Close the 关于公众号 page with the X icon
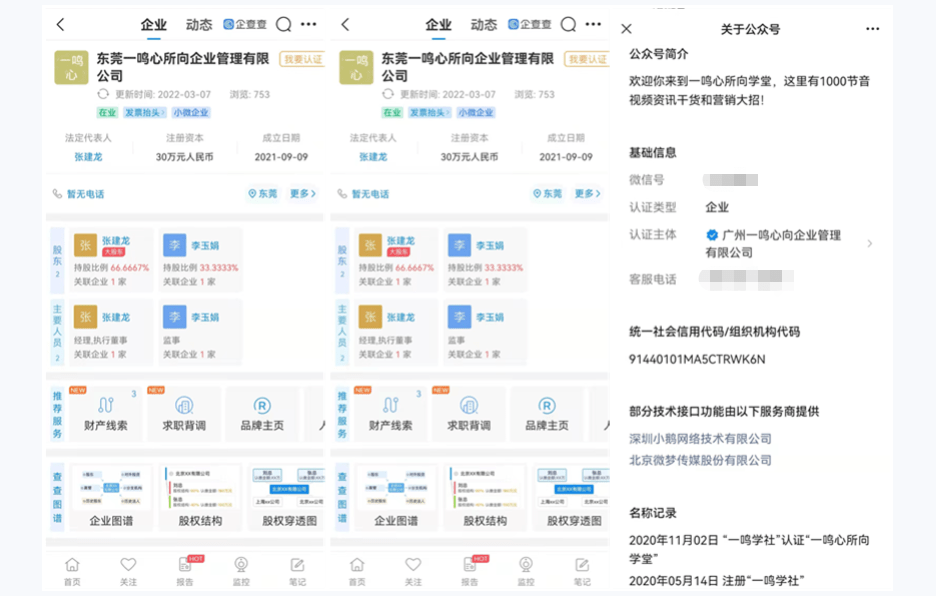The image size is (936, 596). pos(627,29)
